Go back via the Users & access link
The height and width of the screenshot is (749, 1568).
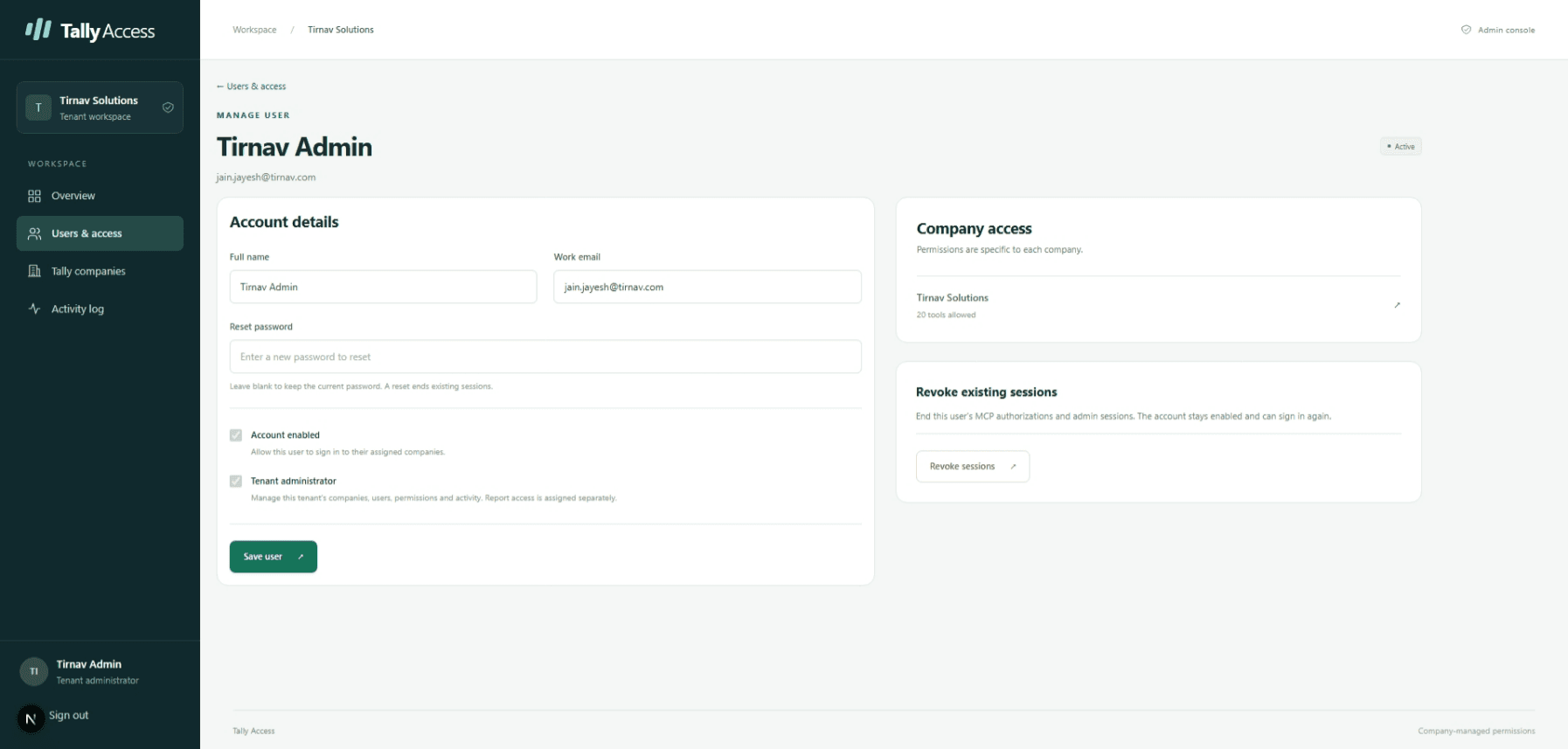click(x=252, y=87)
